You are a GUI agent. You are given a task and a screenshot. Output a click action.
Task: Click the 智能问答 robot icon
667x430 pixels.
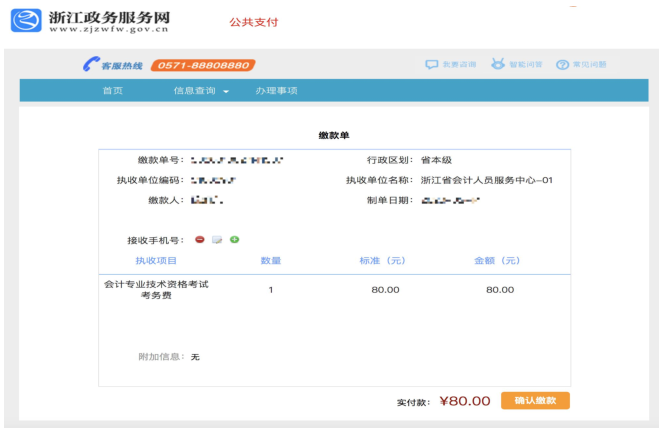[x=497, y=65]
